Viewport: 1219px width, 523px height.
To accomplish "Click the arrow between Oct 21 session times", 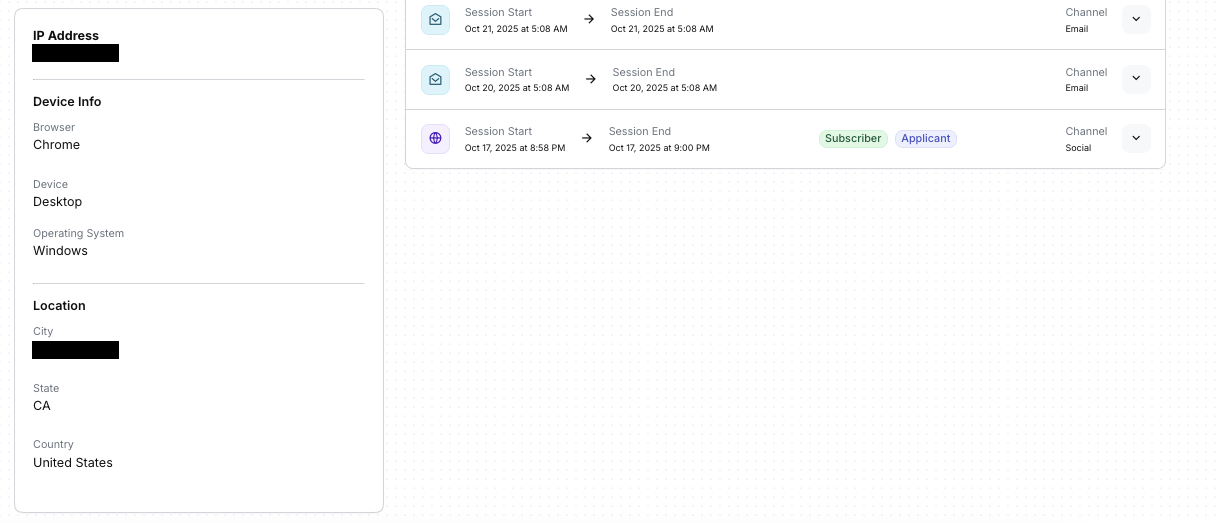I will 589,20.
